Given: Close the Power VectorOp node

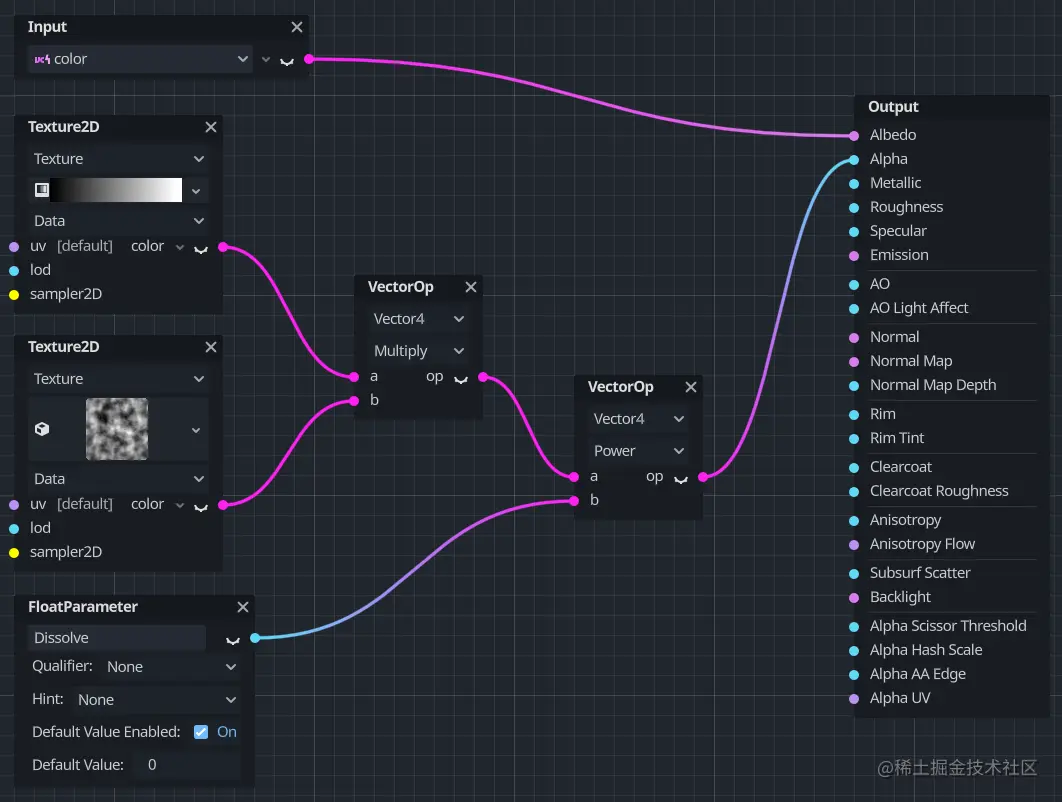Looking at the screenshot, I should click(x=690, y=387).
